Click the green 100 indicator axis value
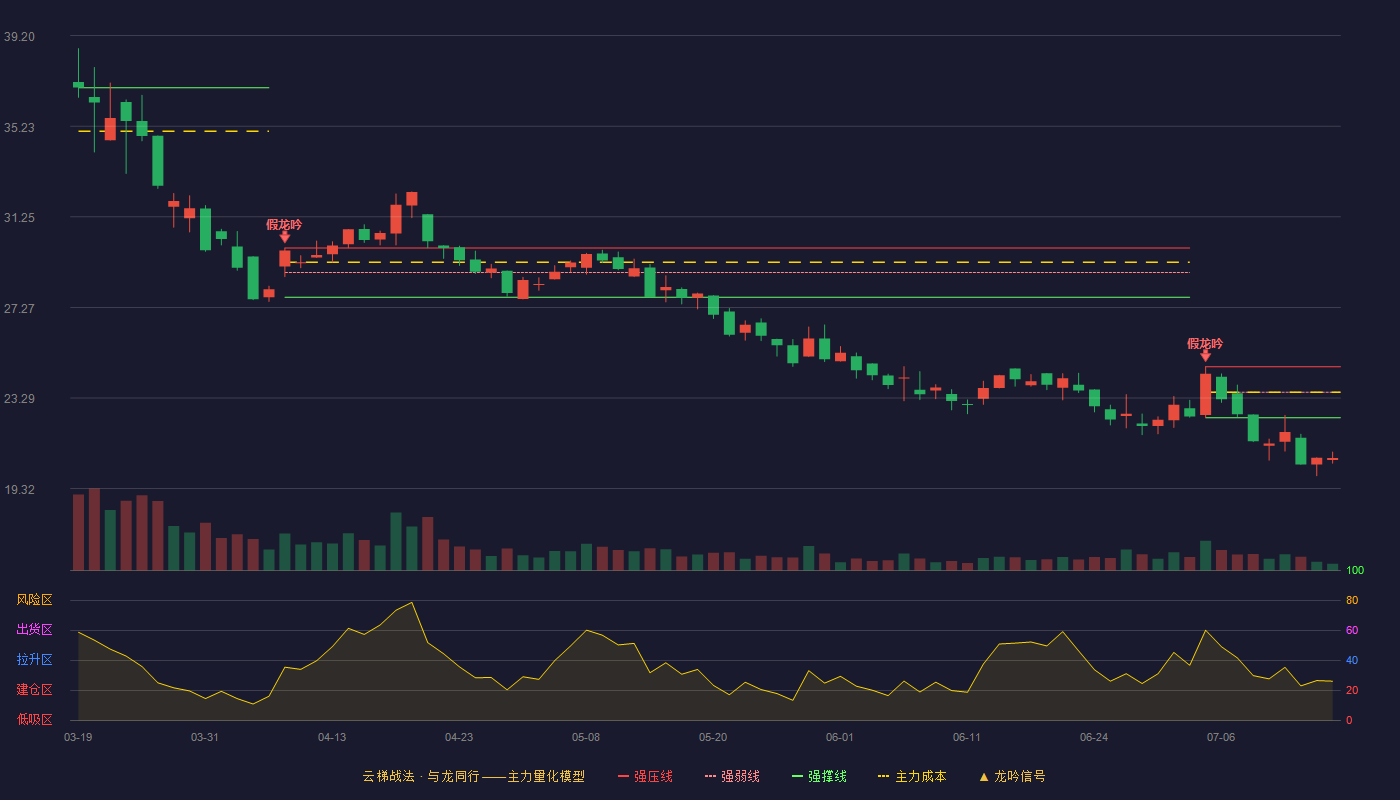1400x800 pixels. (1355, 571)
